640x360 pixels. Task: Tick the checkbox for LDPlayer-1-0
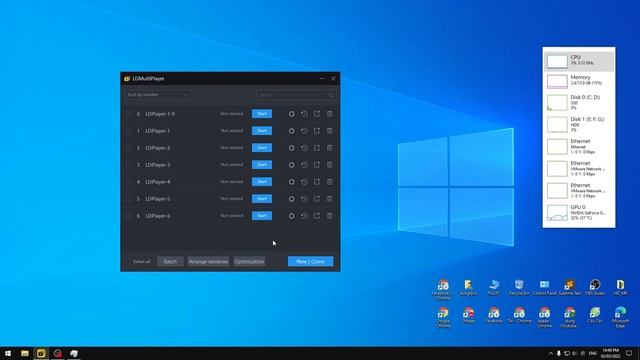[x=128, y=114]
